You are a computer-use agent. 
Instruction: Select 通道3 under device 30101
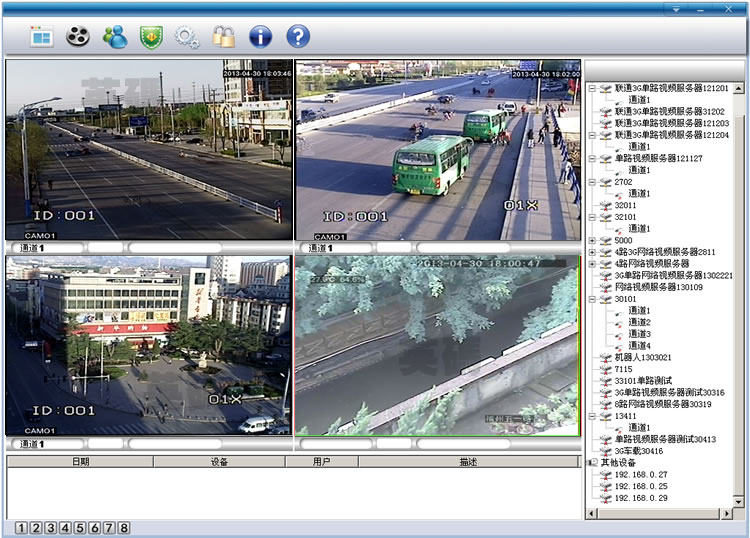[639, 334]
